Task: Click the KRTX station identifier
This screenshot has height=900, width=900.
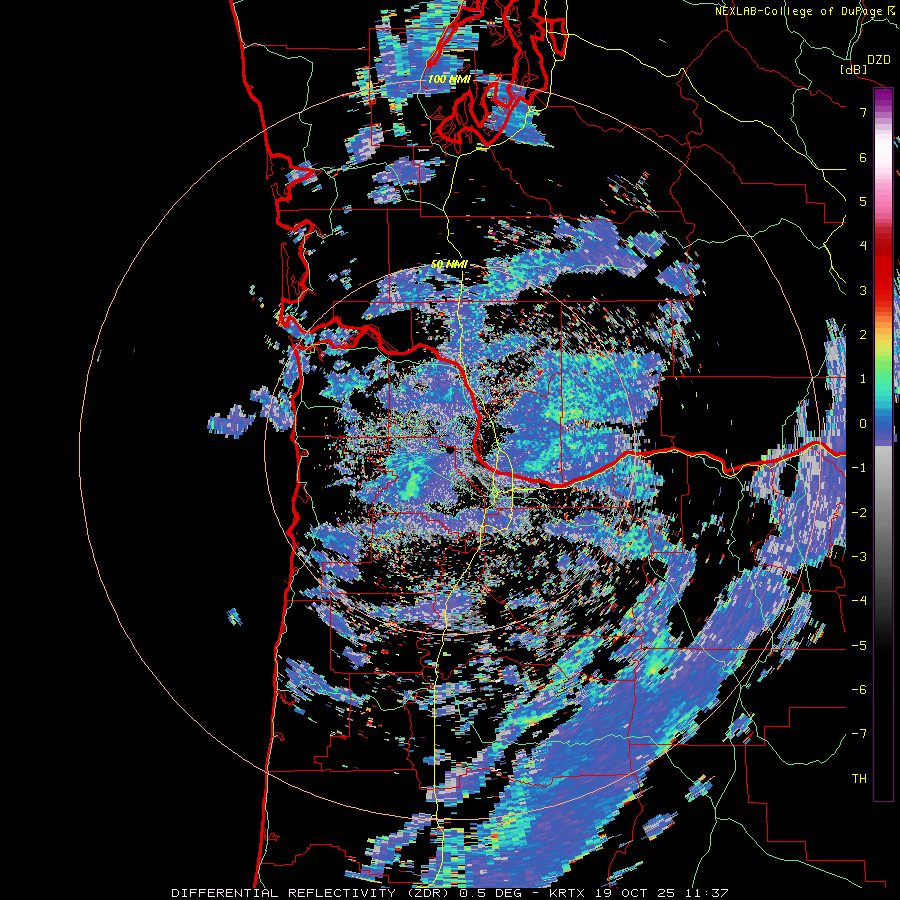Action: (569, 893)
